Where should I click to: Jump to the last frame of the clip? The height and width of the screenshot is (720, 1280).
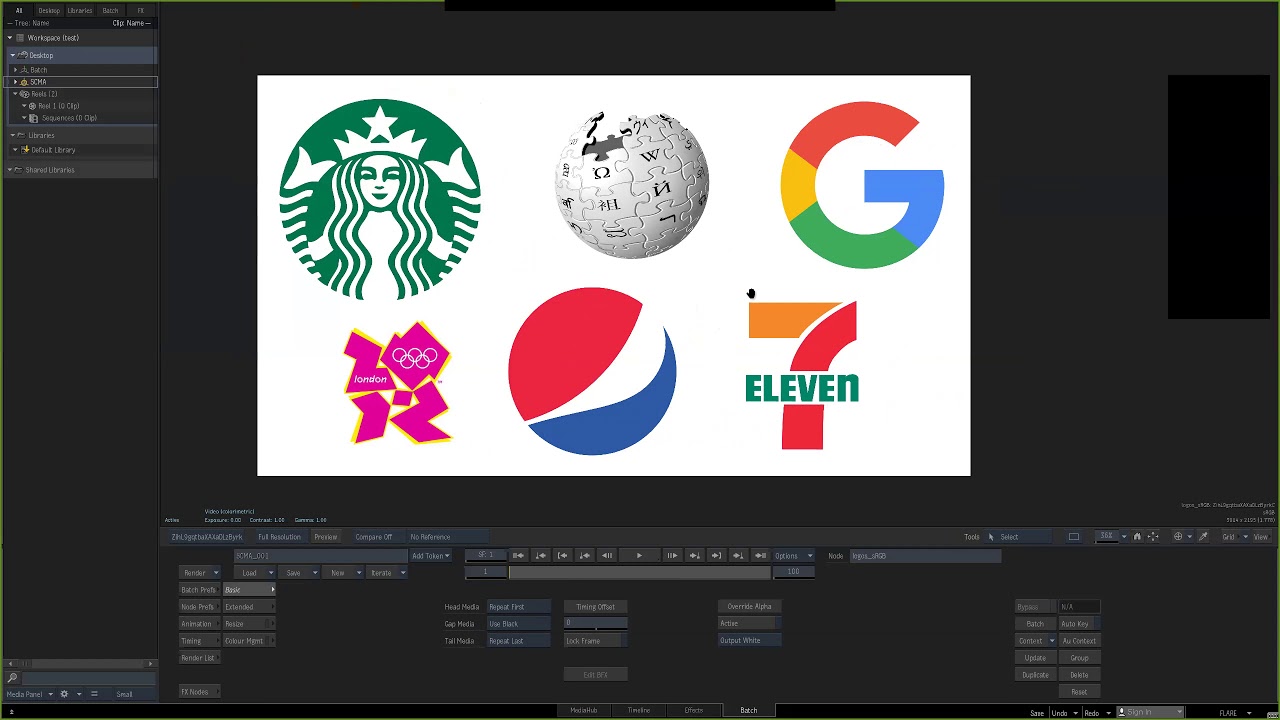pos(760,556)
